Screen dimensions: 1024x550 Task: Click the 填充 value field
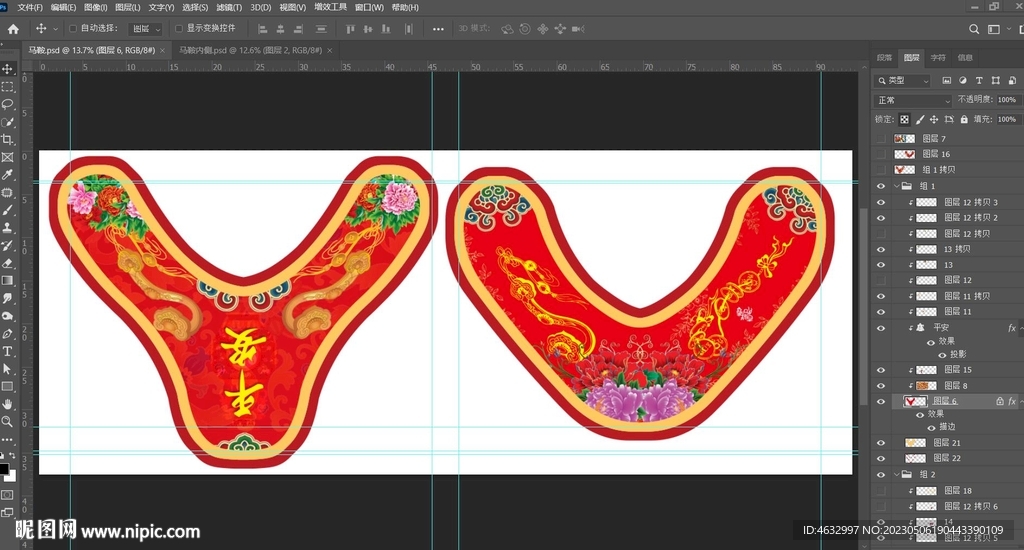click(1007, 120)
